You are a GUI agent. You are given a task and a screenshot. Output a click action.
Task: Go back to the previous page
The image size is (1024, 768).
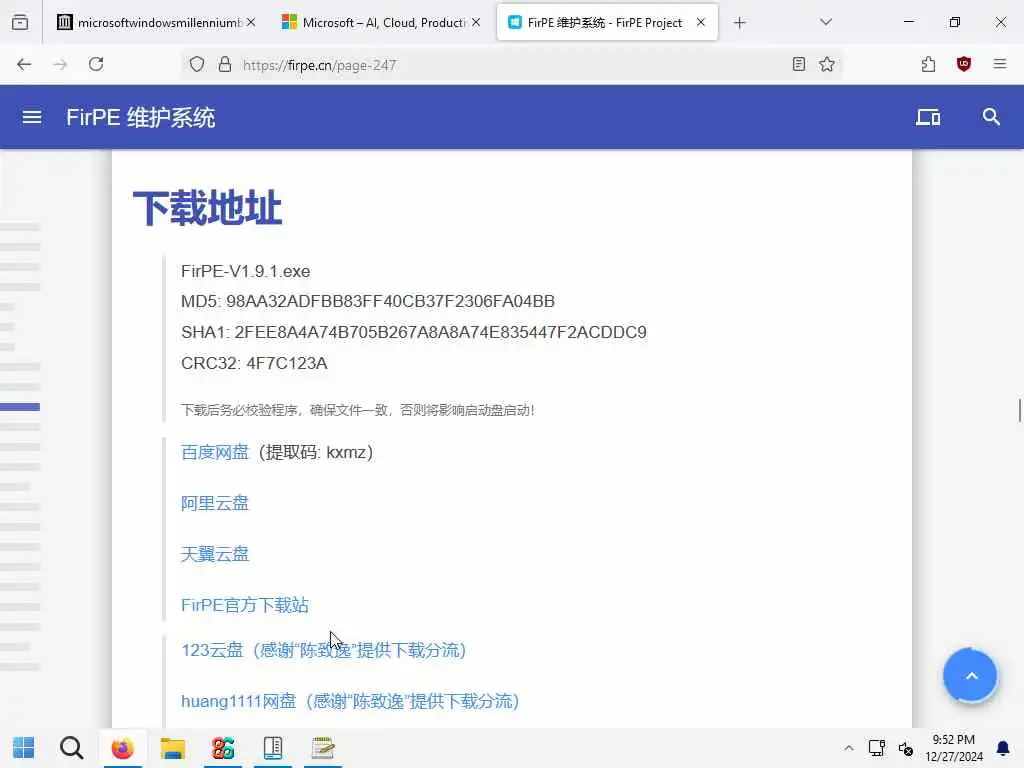coord(24,64)
